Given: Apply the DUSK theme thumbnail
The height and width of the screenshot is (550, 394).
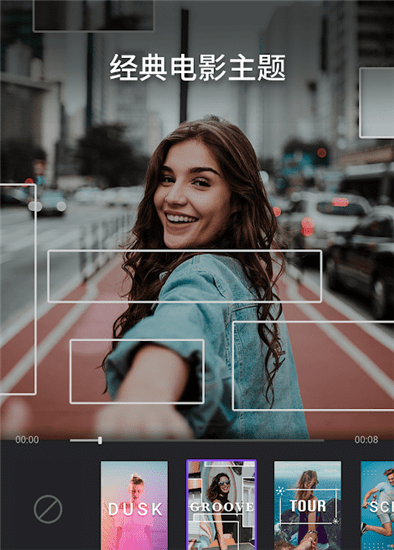Looking at the screenshot, I should coord(134,505).
